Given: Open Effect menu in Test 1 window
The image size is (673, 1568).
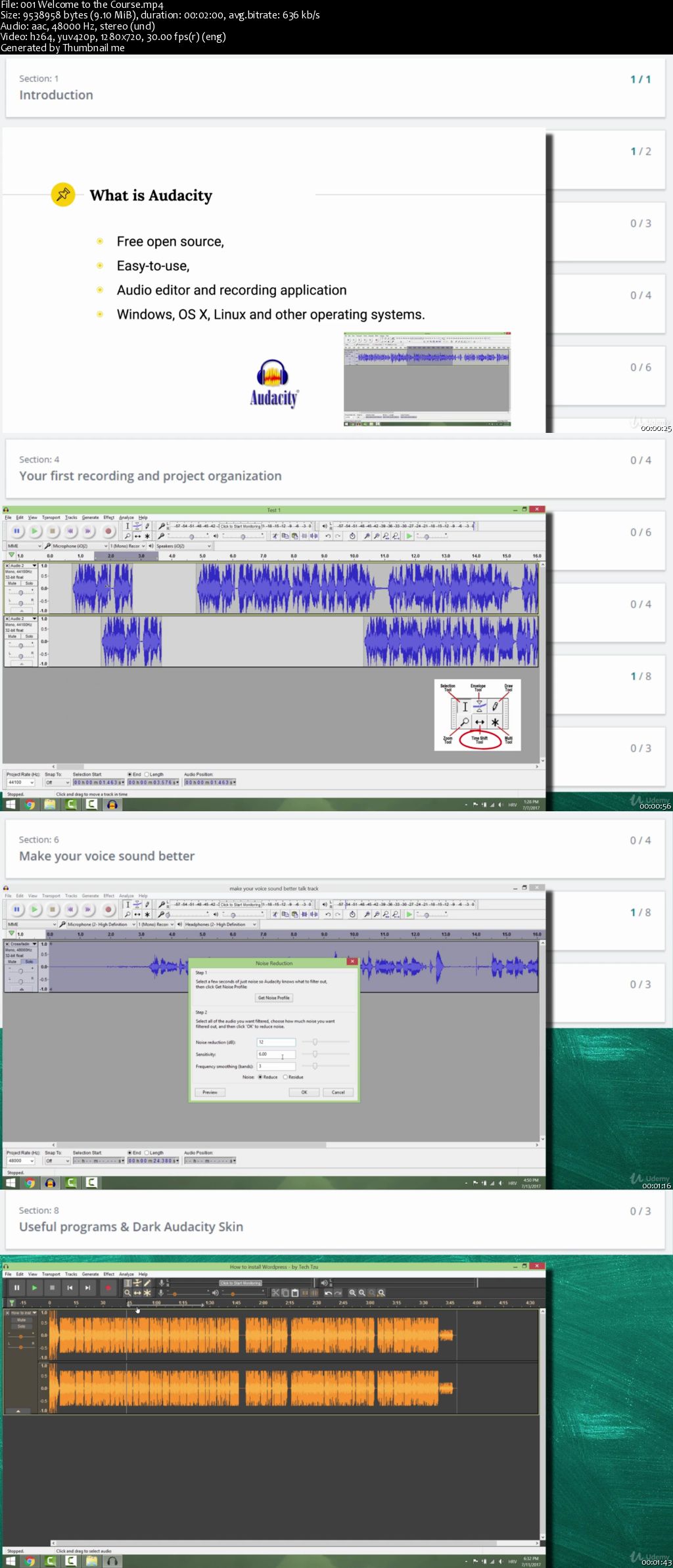Looking at the screenshot, I should tap(109, 518).
